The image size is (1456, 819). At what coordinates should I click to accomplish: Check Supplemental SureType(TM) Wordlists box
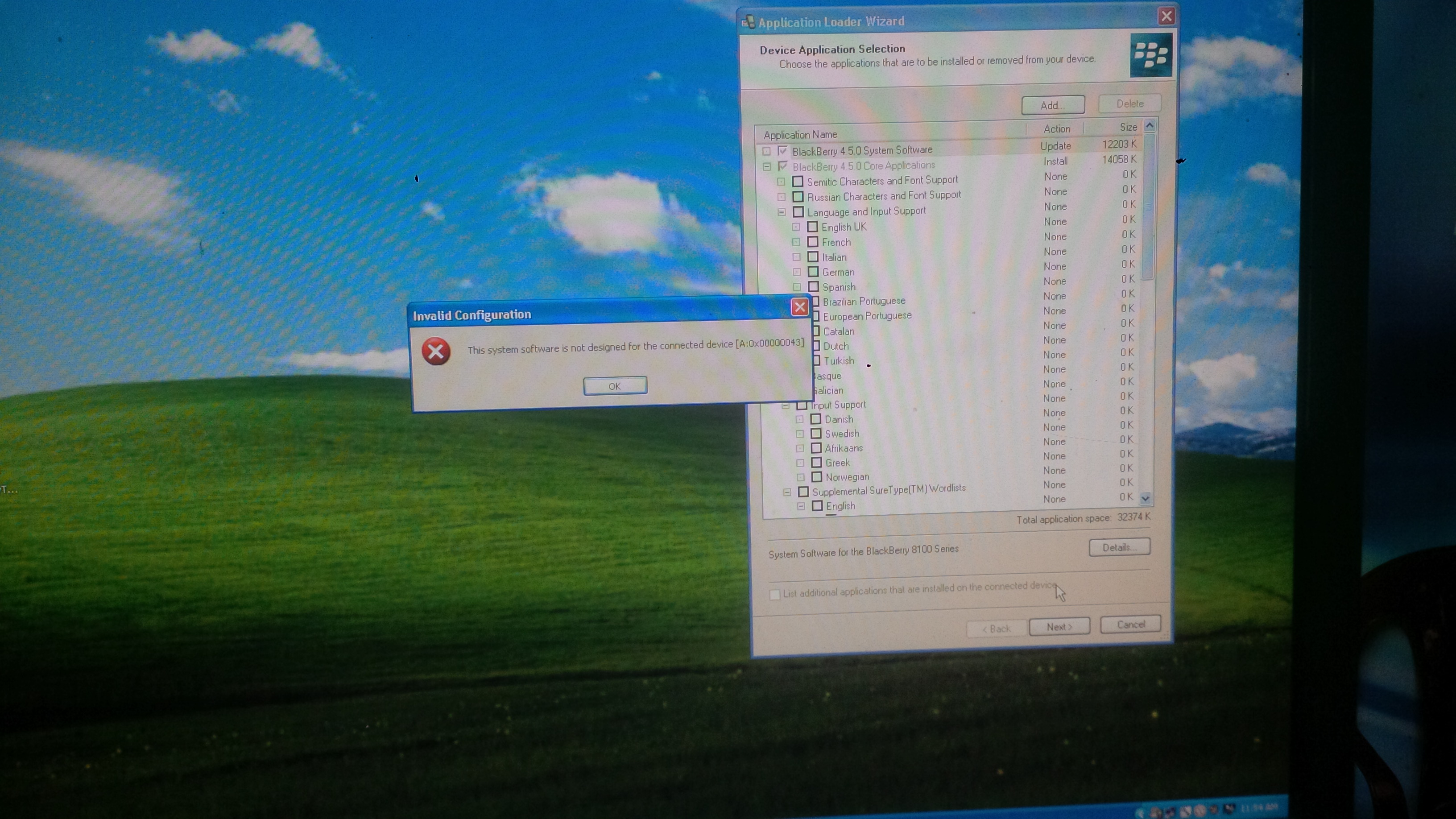point(803,491)
